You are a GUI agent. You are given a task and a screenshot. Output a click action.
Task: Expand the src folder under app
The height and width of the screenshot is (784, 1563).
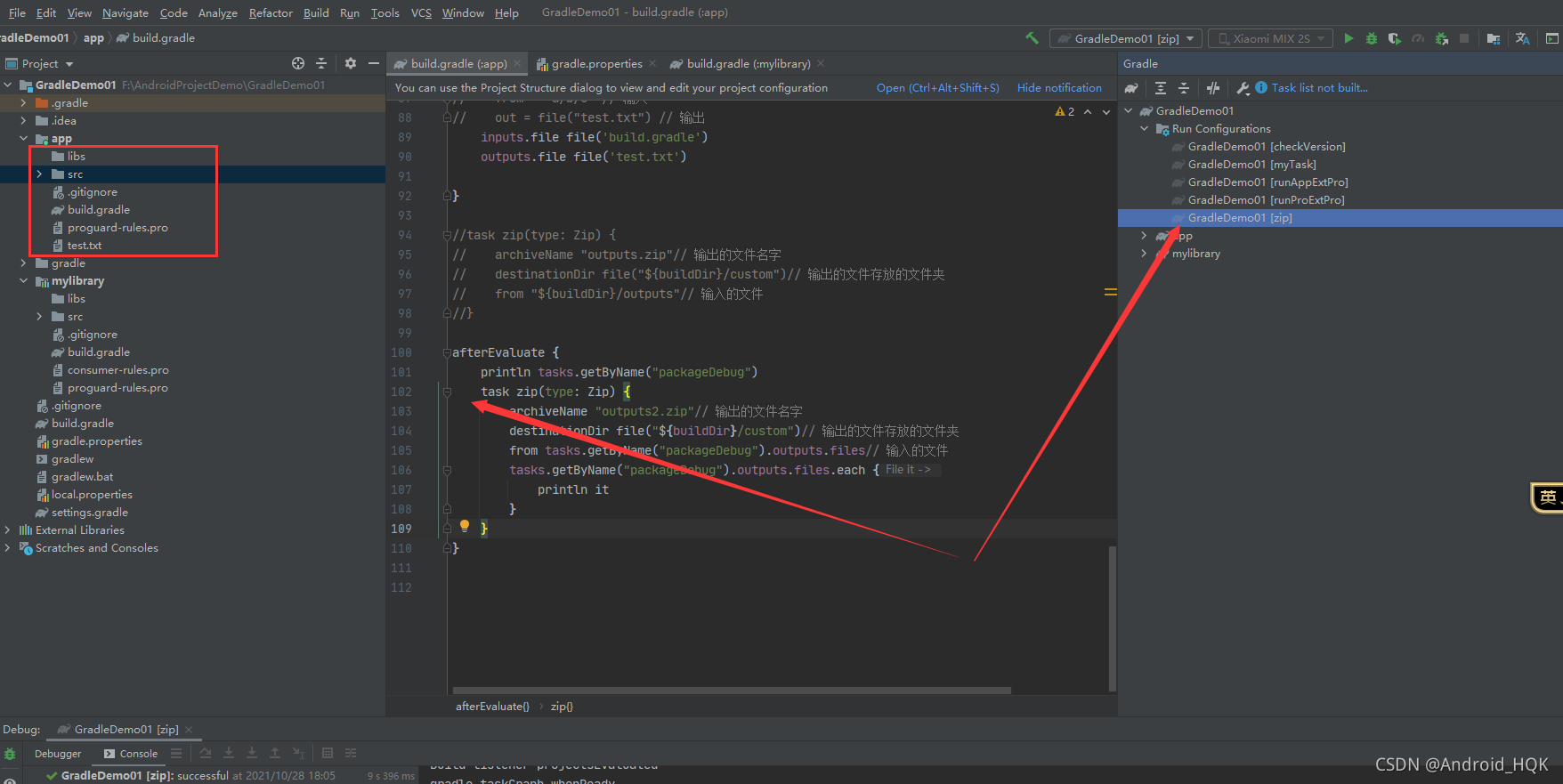click(40, 174)
